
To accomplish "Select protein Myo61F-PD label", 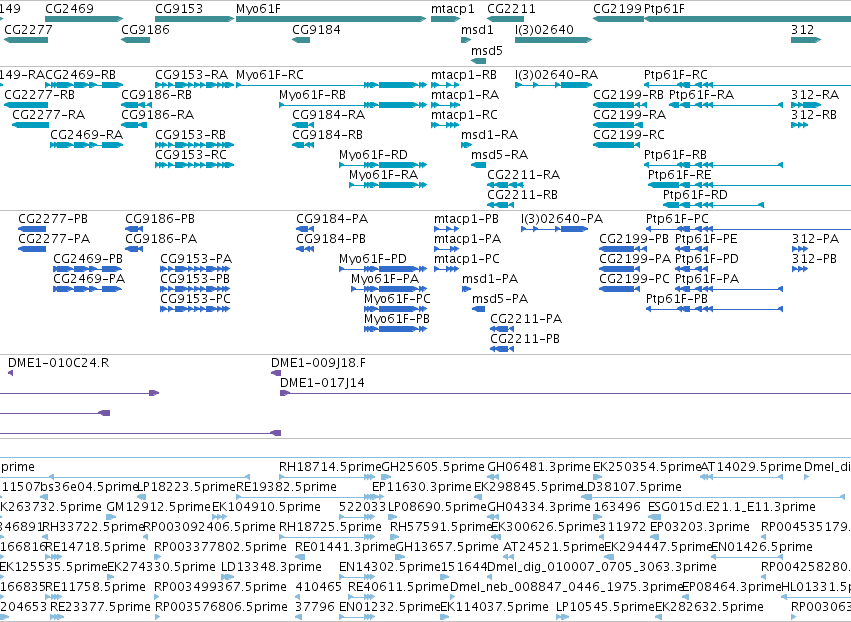I will 372,259.
